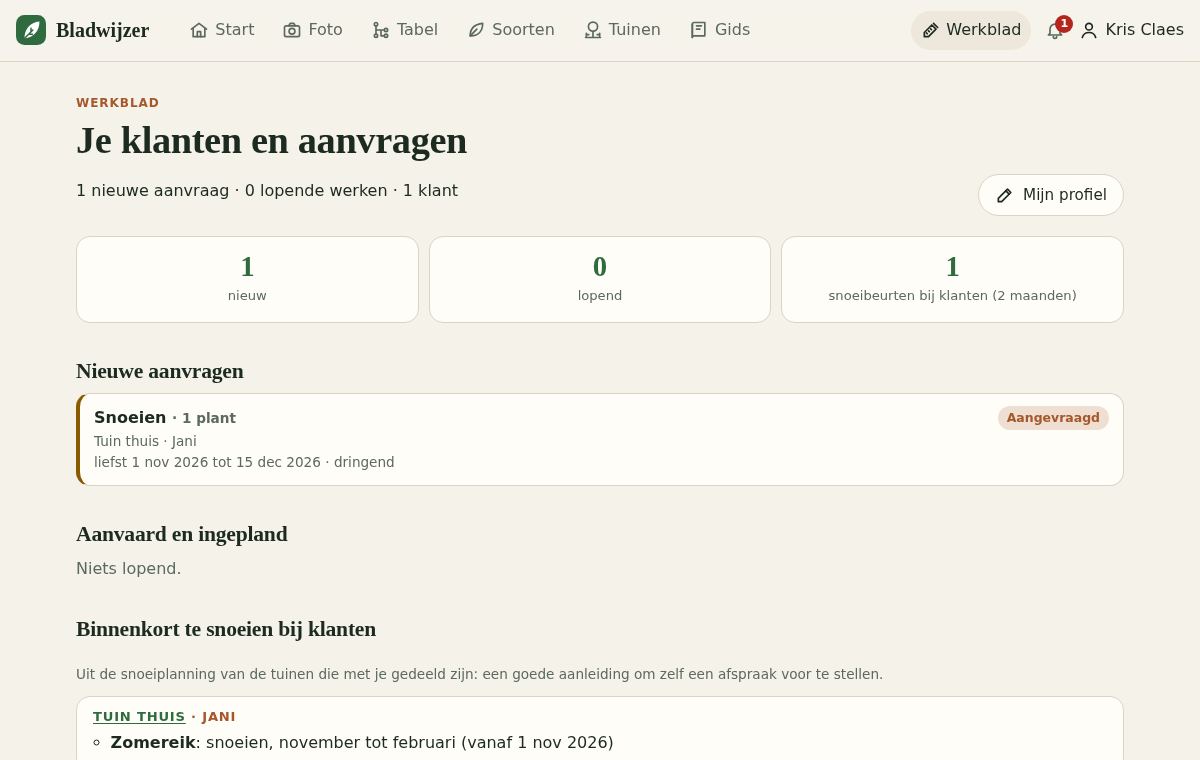The width and height of the screenshot is (1200, 760).
Task: Select the Werkblad nav item
Action: (971, 30)
